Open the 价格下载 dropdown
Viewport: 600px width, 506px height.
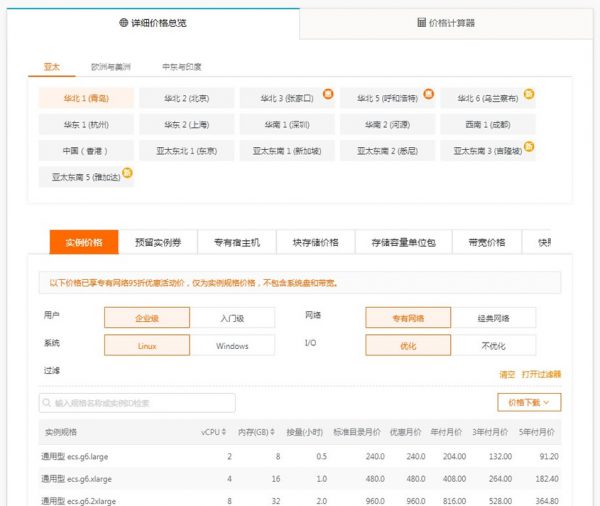pyautogui.click(x=528, y=402)
